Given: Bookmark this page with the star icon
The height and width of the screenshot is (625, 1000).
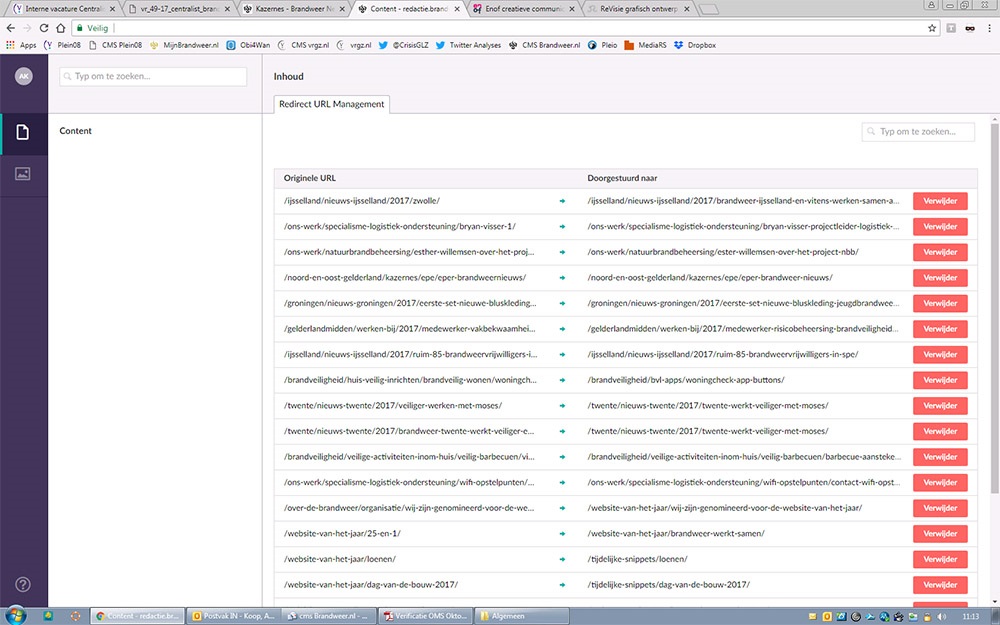Looking at the screenshot, I should point(932,28).
